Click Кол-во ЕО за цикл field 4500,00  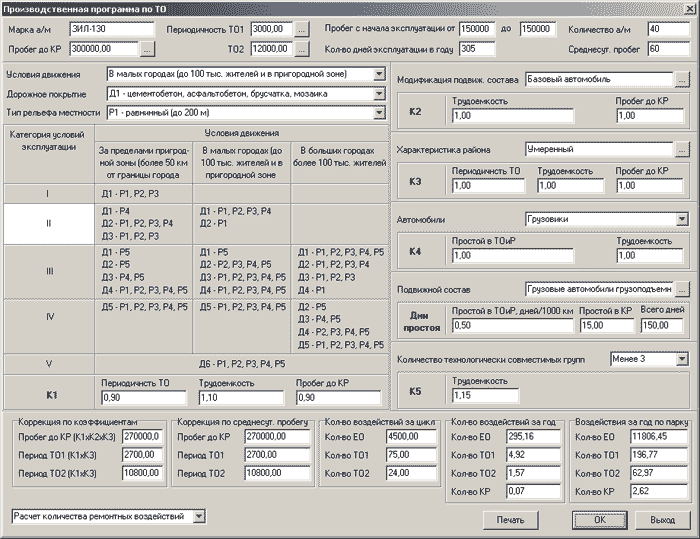tap(411, 437)
